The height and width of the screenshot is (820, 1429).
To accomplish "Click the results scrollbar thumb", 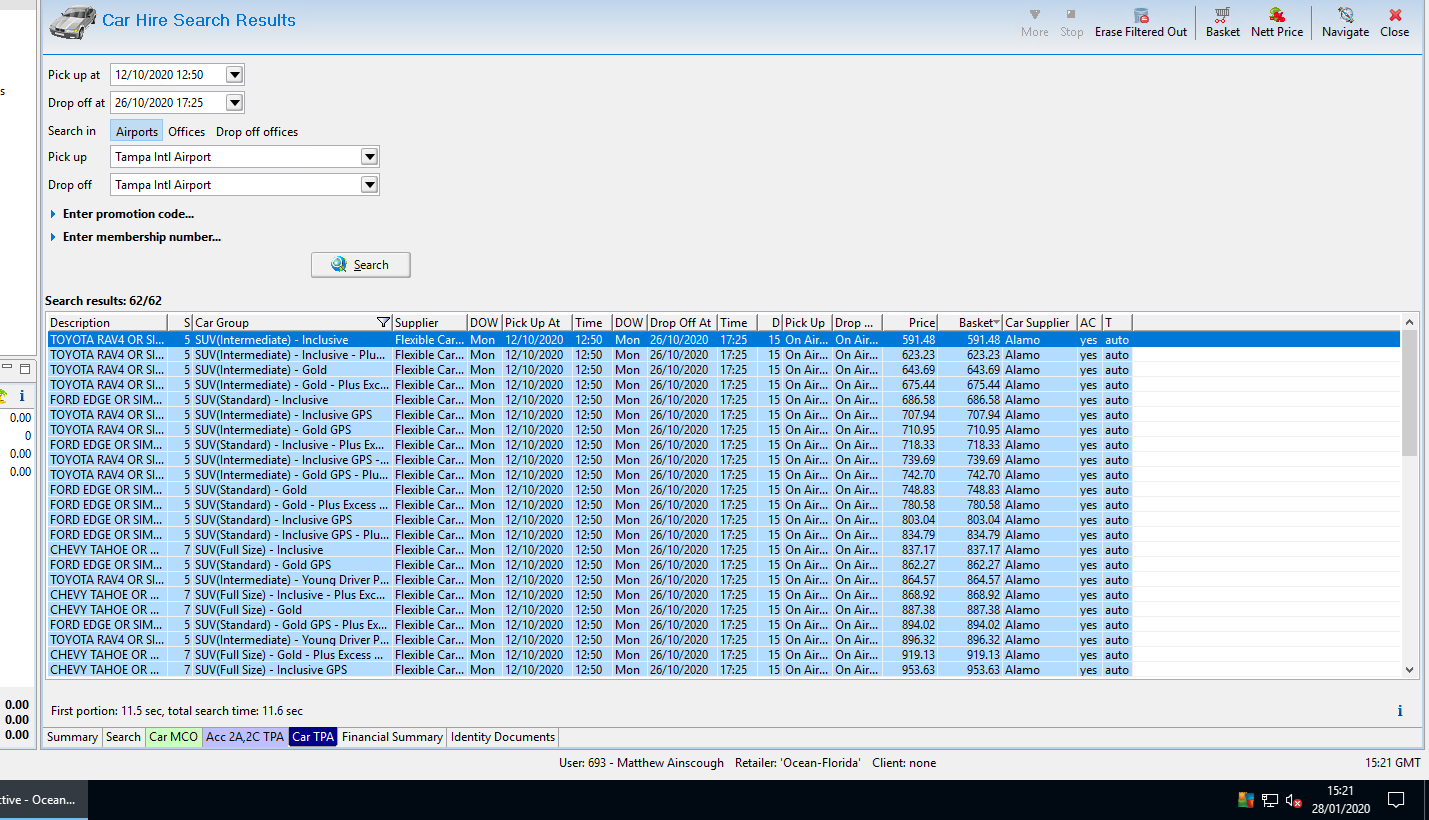I will point(1410,393).
